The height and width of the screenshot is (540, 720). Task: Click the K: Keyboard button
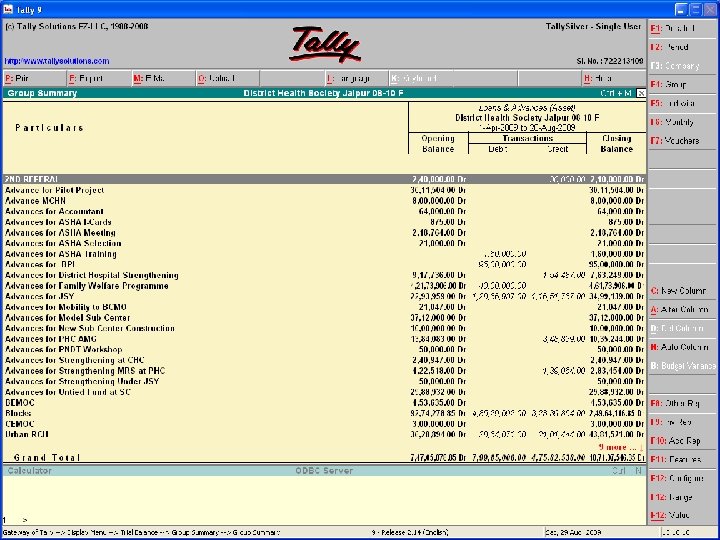click(421, 79)
